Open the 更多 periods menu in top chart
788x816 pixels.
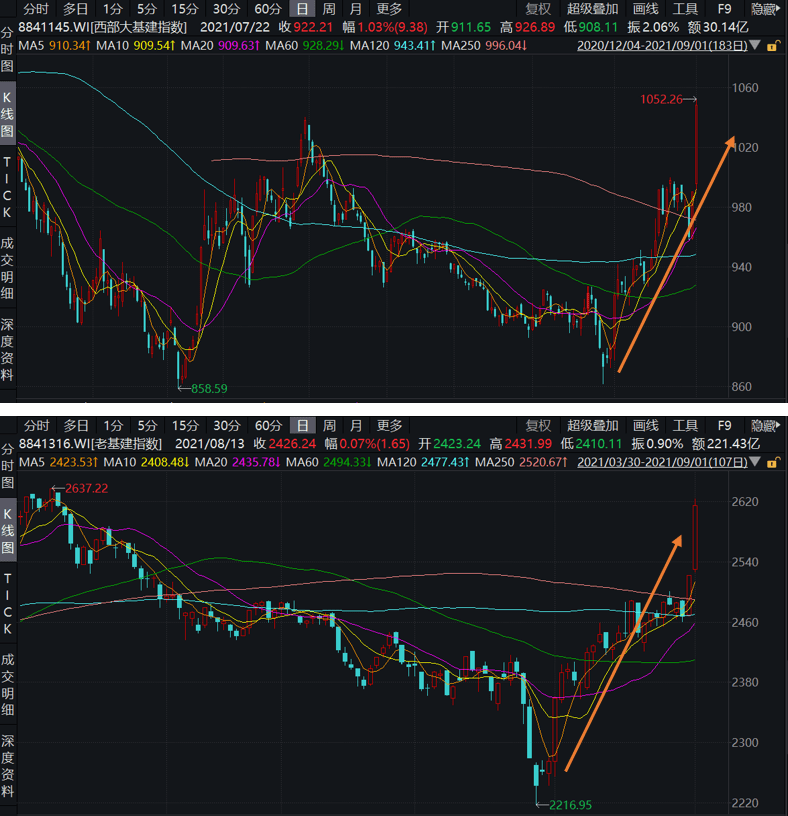pos(389,9)
